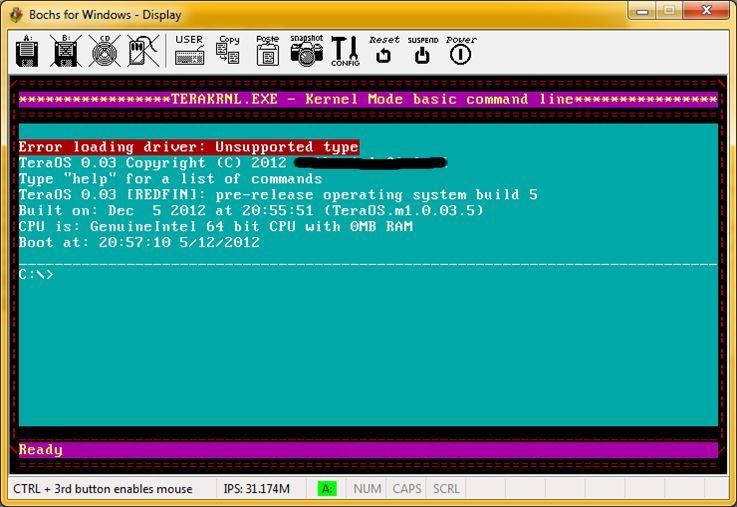Click the 'Built on: Dec 5 2012' line
The height and width of the screenshot is (507, 737).
[x=251, y=211]
